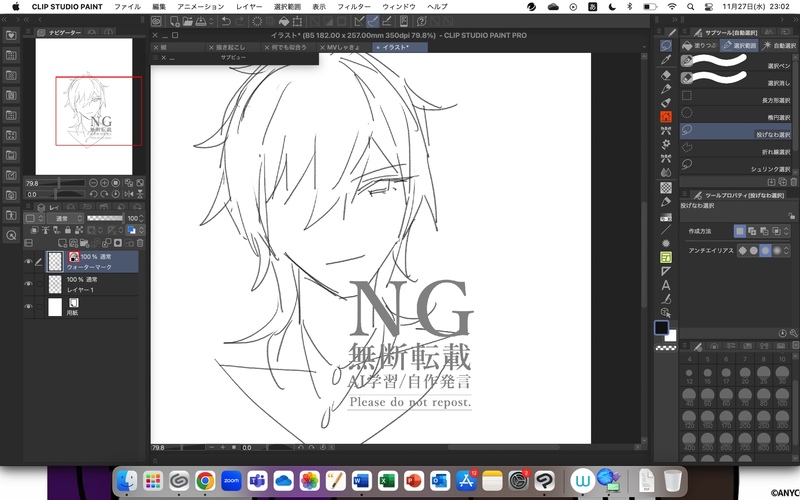Expand the アンチエイリアス options arrows
800x500 pixels.
click(786, 251)
